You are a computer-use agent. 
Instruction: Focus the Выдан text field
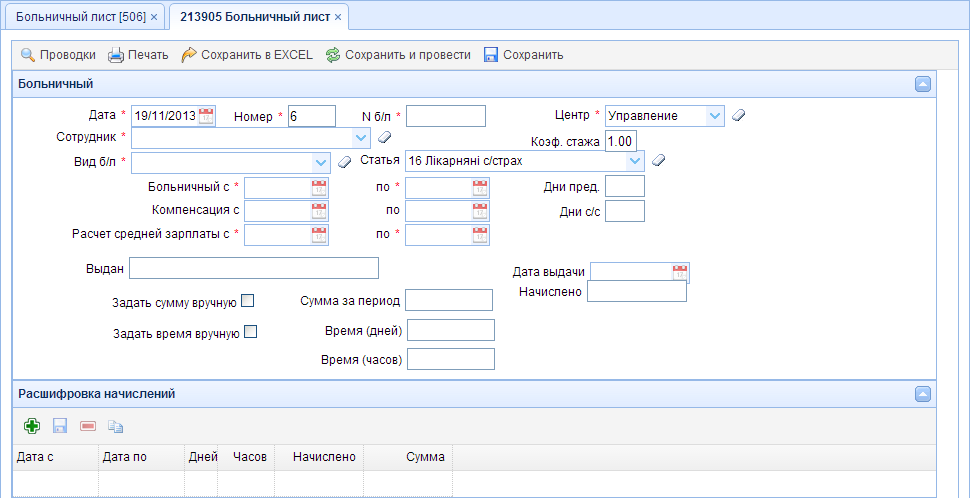254,268
